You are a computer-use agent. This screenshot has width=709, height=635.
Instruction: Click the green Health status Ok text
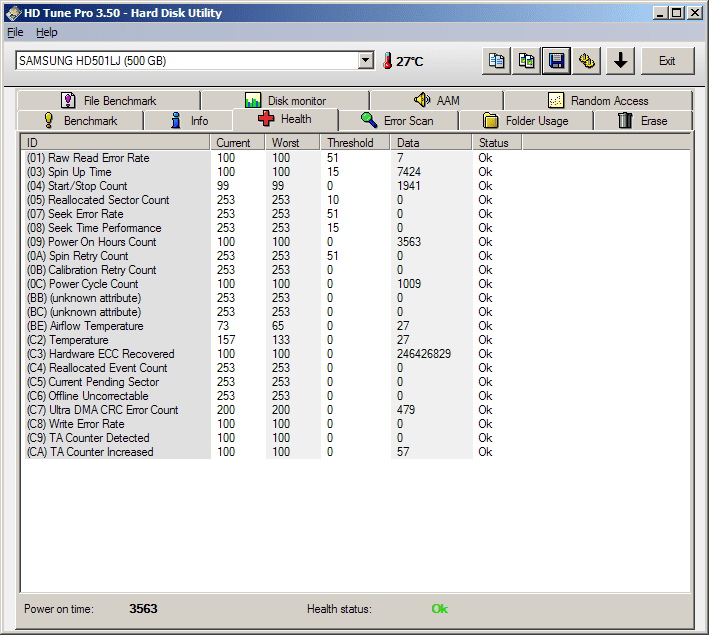440,609
